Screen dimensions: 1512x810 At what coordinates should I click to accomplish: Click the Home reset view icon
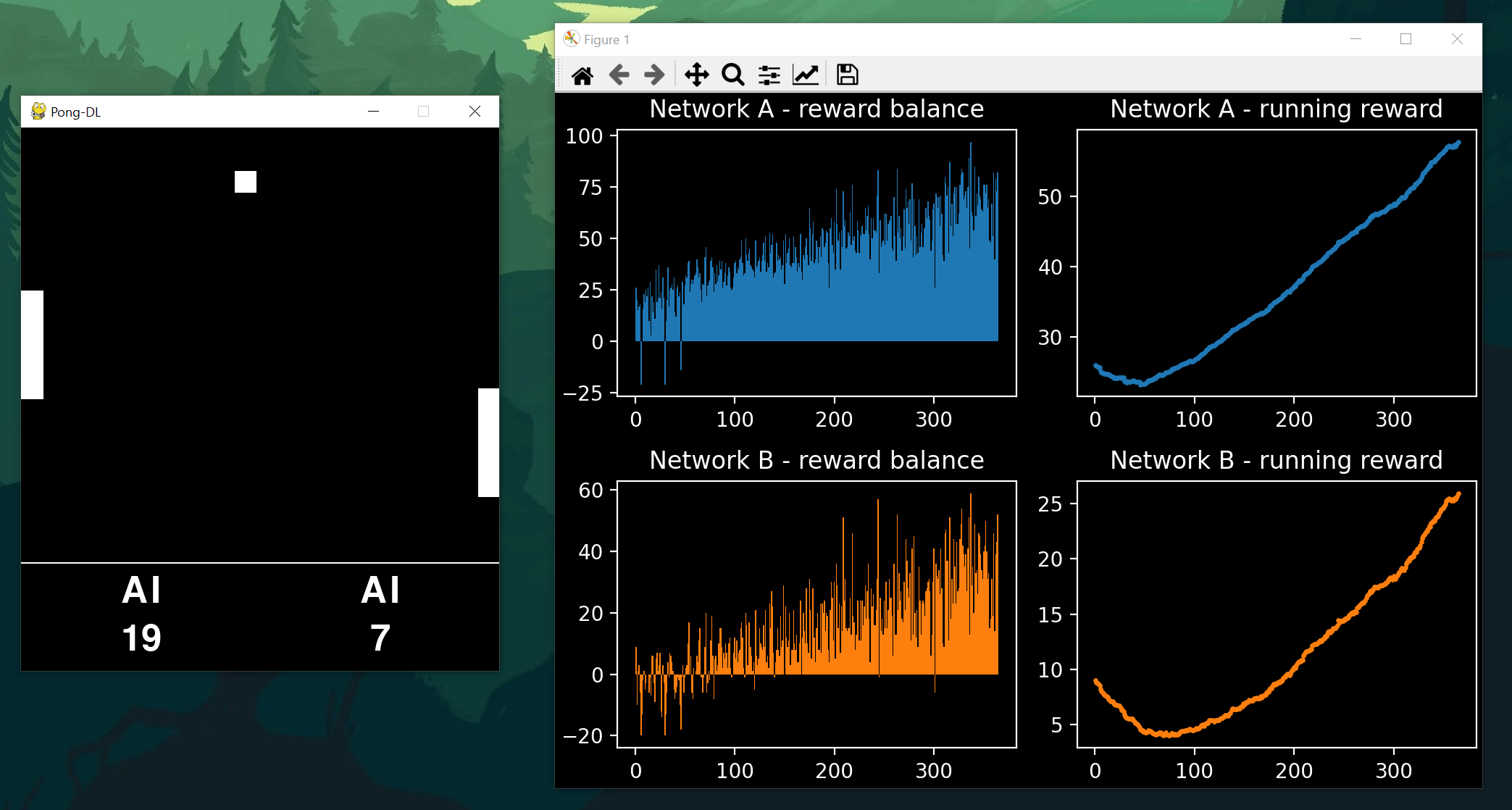click(582, 75)
